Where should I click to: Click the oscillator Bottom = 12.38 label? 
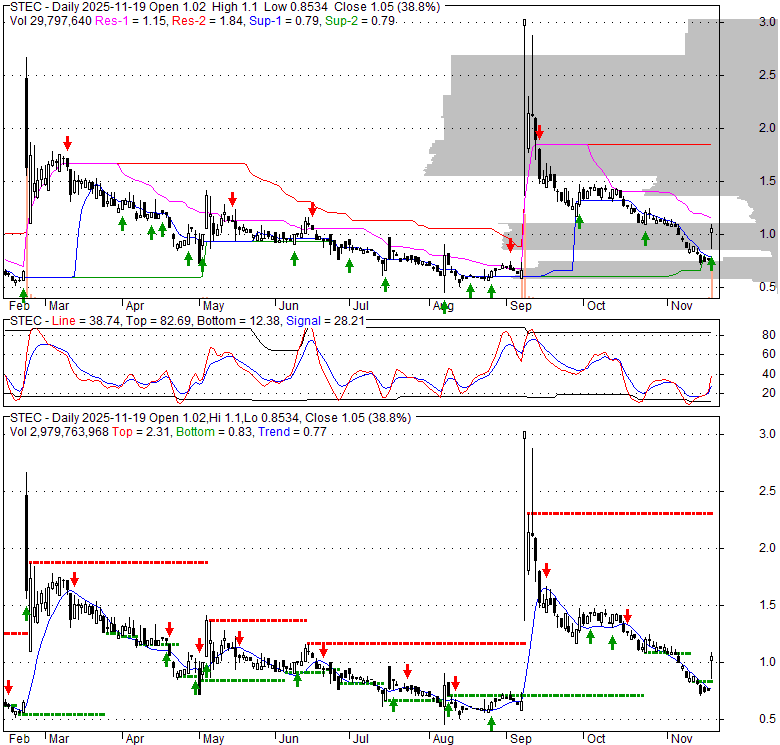pyautogui.click(x=239, y=321)
